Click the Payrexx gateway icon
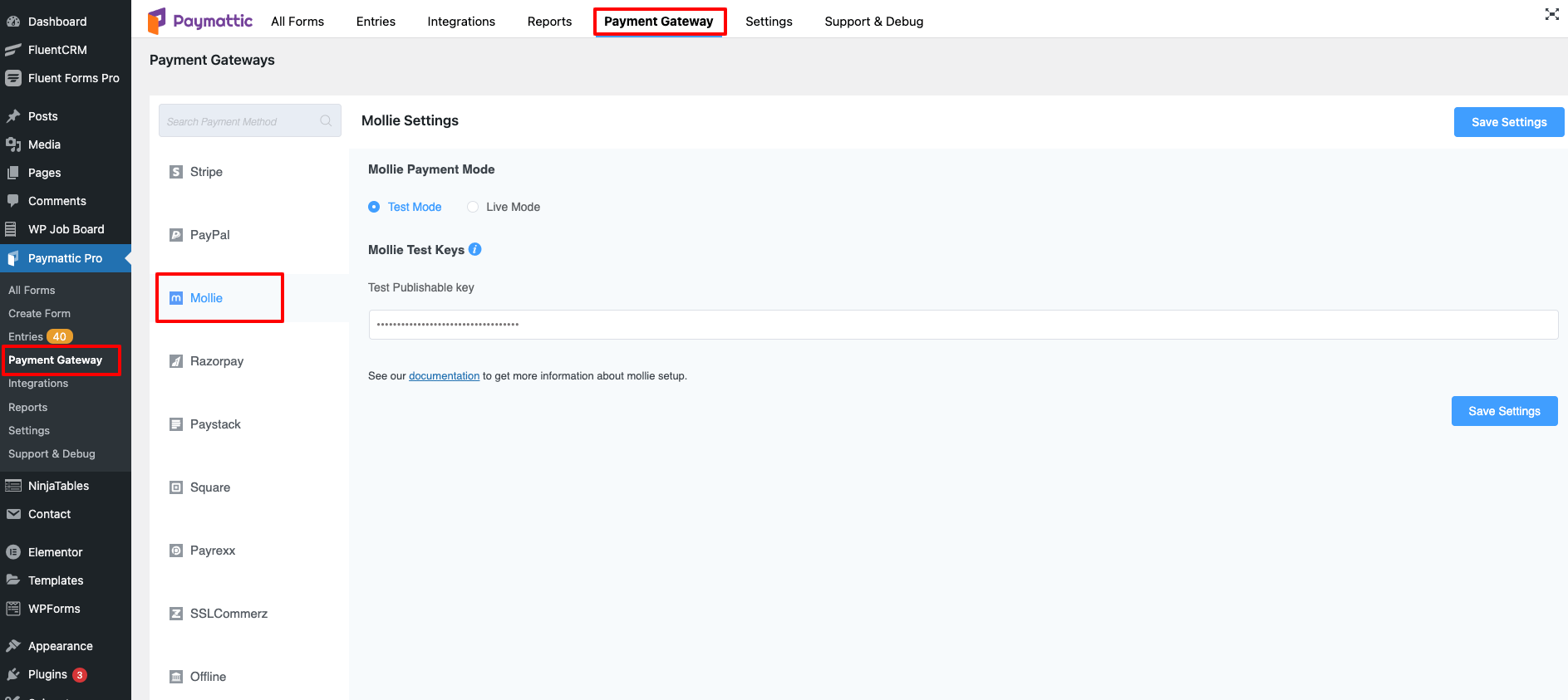The width and height of the screenshot is (1568, 700). tap(176, 551)
